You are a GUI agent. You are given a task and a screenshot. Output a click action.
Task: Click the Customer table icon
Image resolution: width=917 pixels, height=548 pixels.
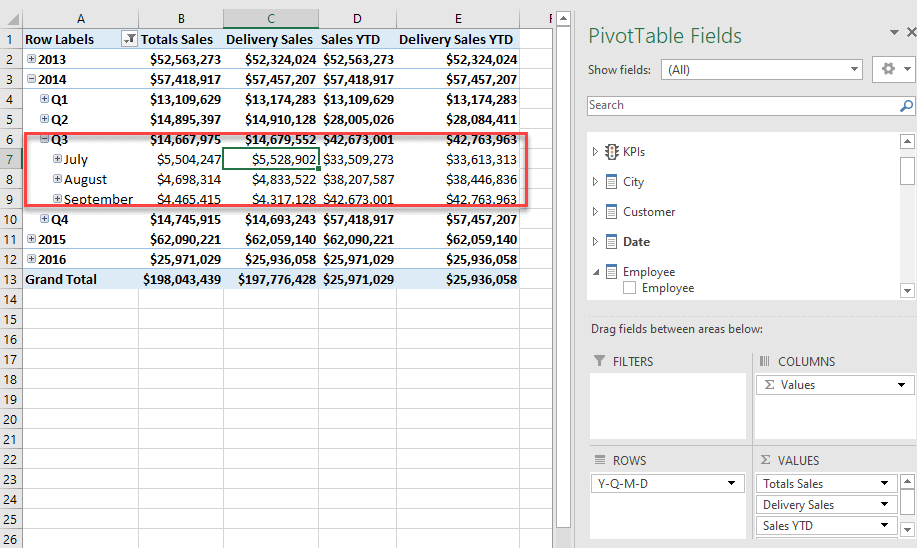point(611,212)
